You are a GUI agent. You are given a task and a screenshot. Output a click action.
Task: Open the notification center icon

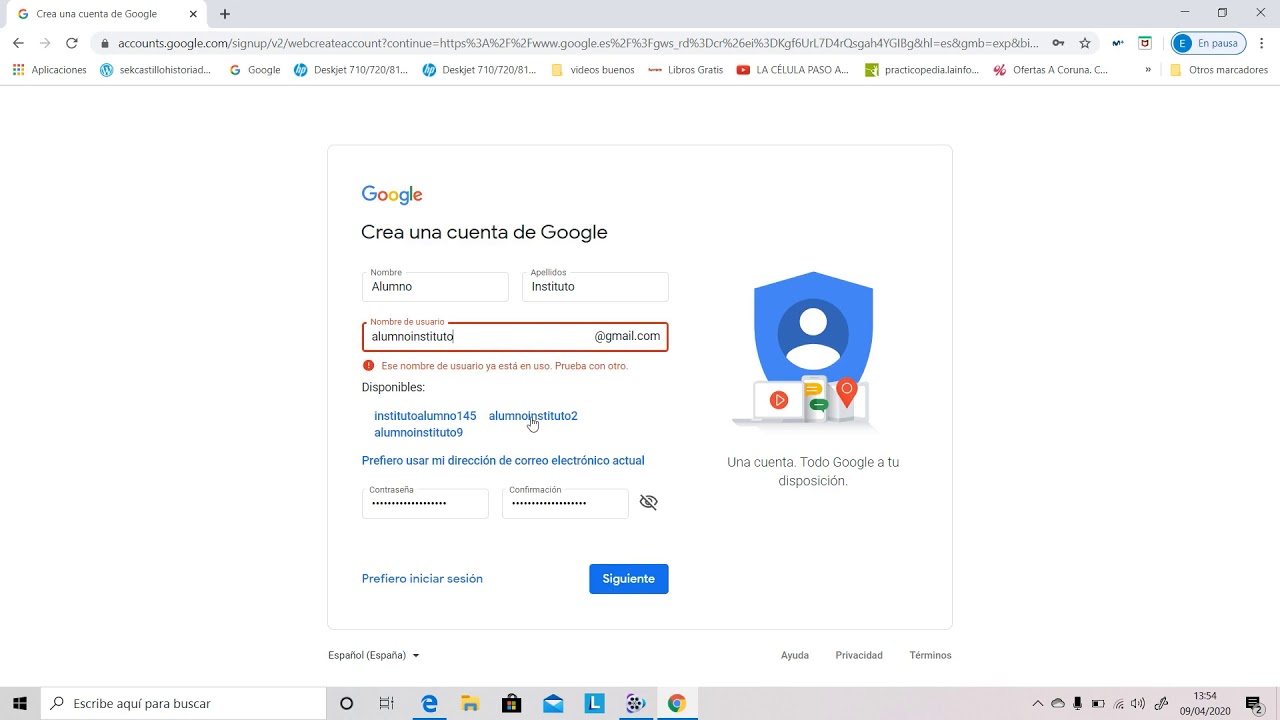click(1254, 704)
